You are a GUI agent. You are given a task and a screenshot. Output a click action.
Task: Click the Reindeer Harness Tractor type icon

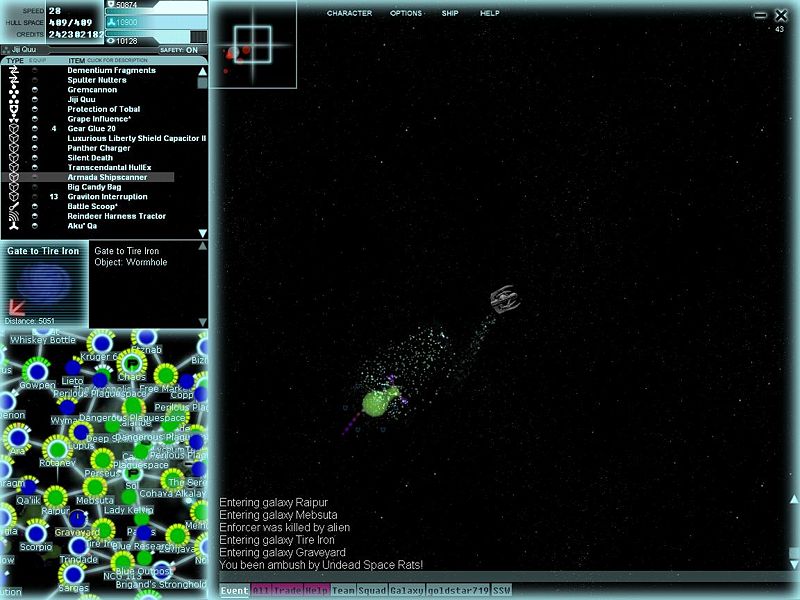point(14,216)
